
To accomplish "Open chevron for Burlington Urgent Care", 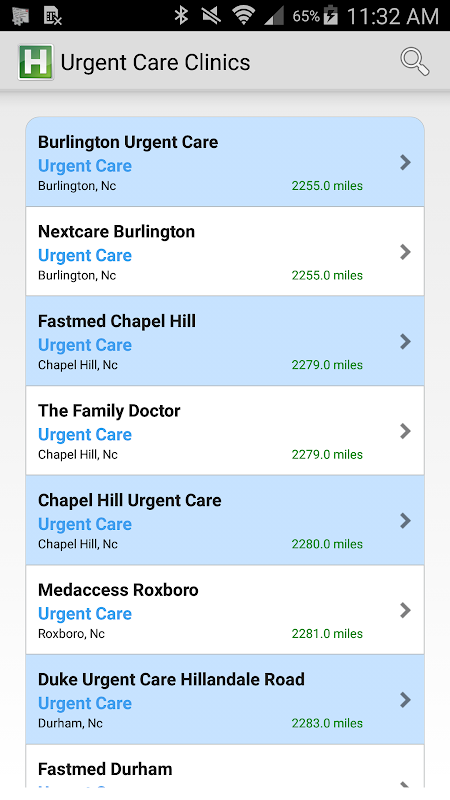I will pos(406,162).
